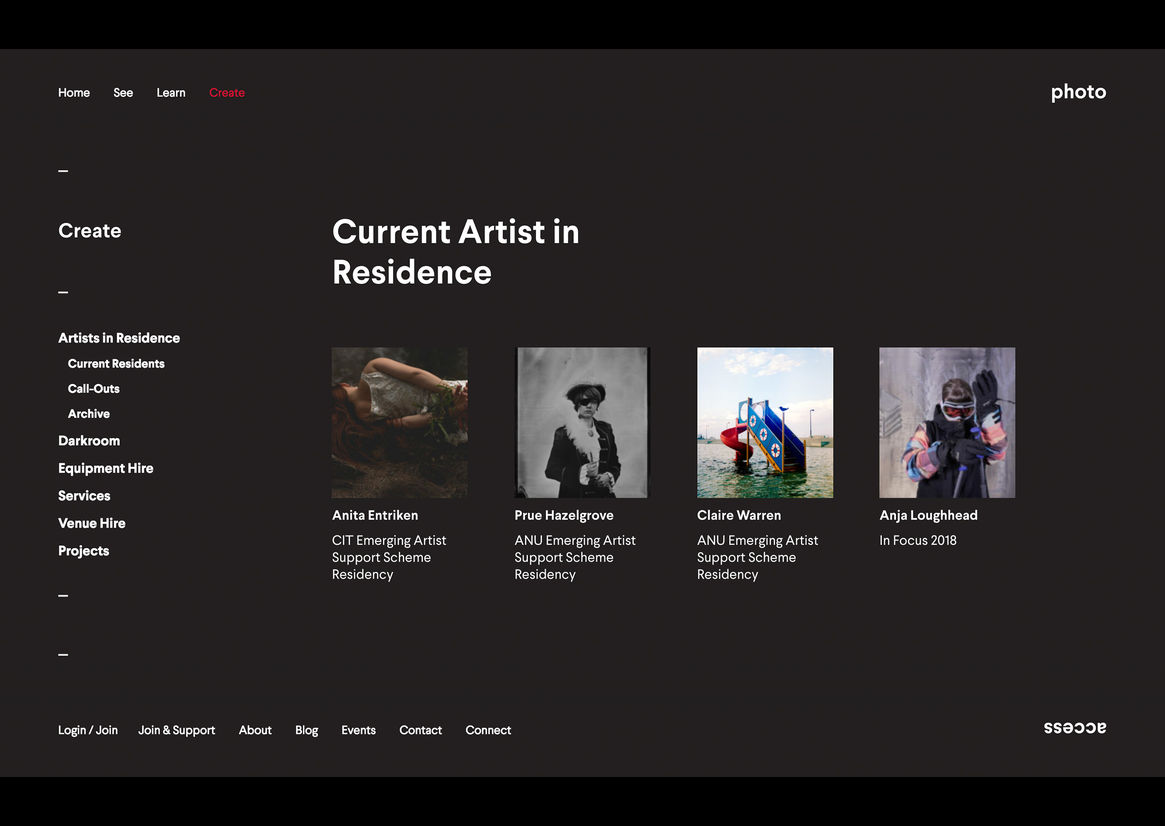Click the Anja Loughhead name link
The width and height of the screenshot is (1165, 826).
pos(928,515)
